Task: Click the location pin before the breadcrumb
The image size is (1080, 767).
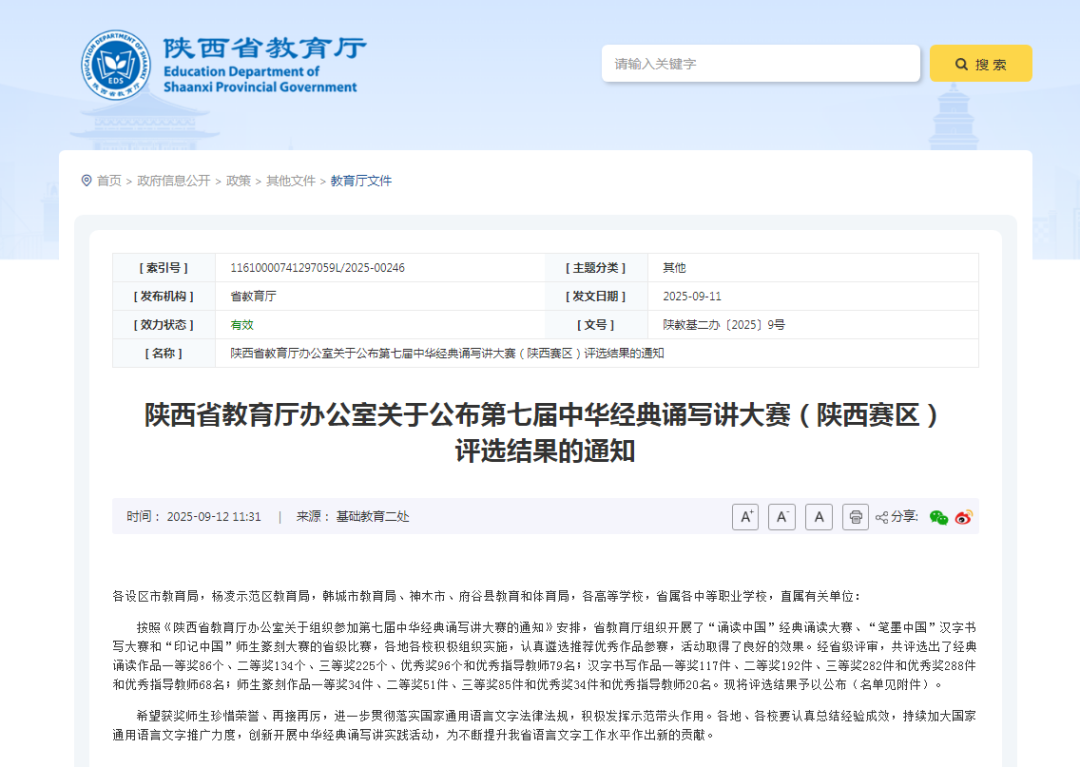Action: pyautogui.click(x=86, y=181)
